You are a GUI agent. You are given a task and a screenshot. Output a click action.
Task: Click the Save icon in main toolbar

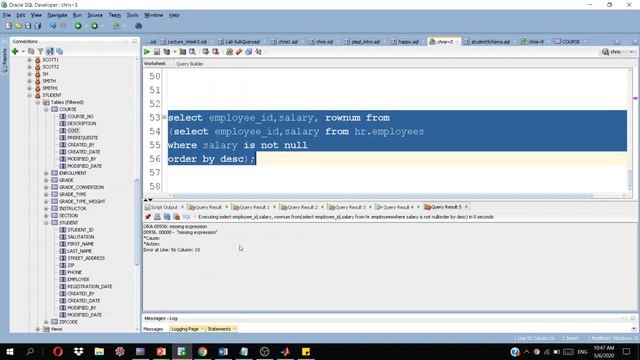click(28, 26)
